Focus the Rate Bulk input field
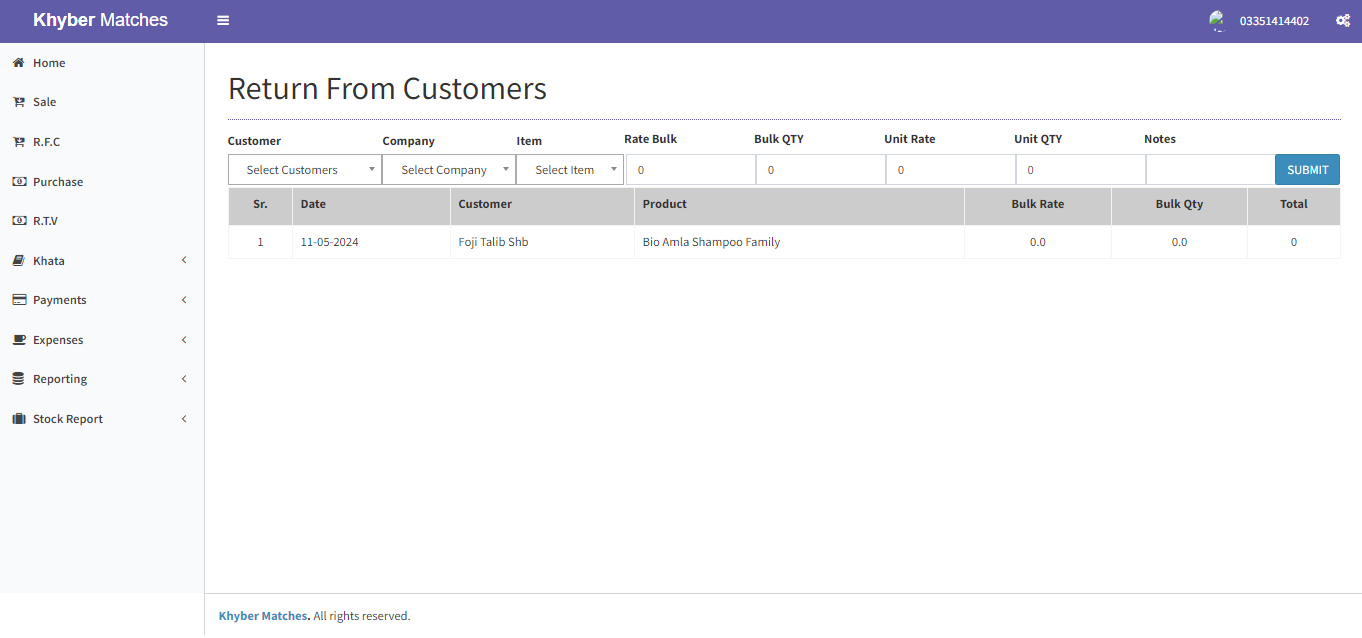Screen dimensions: 1362x638 click(690, 170)
